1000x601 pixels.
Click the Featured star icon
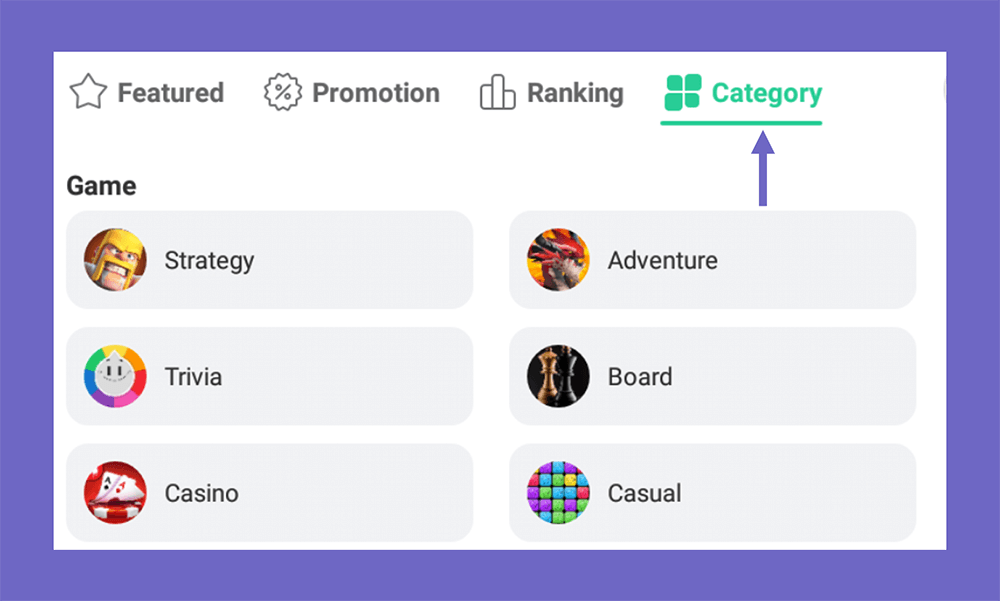point(88,92)
